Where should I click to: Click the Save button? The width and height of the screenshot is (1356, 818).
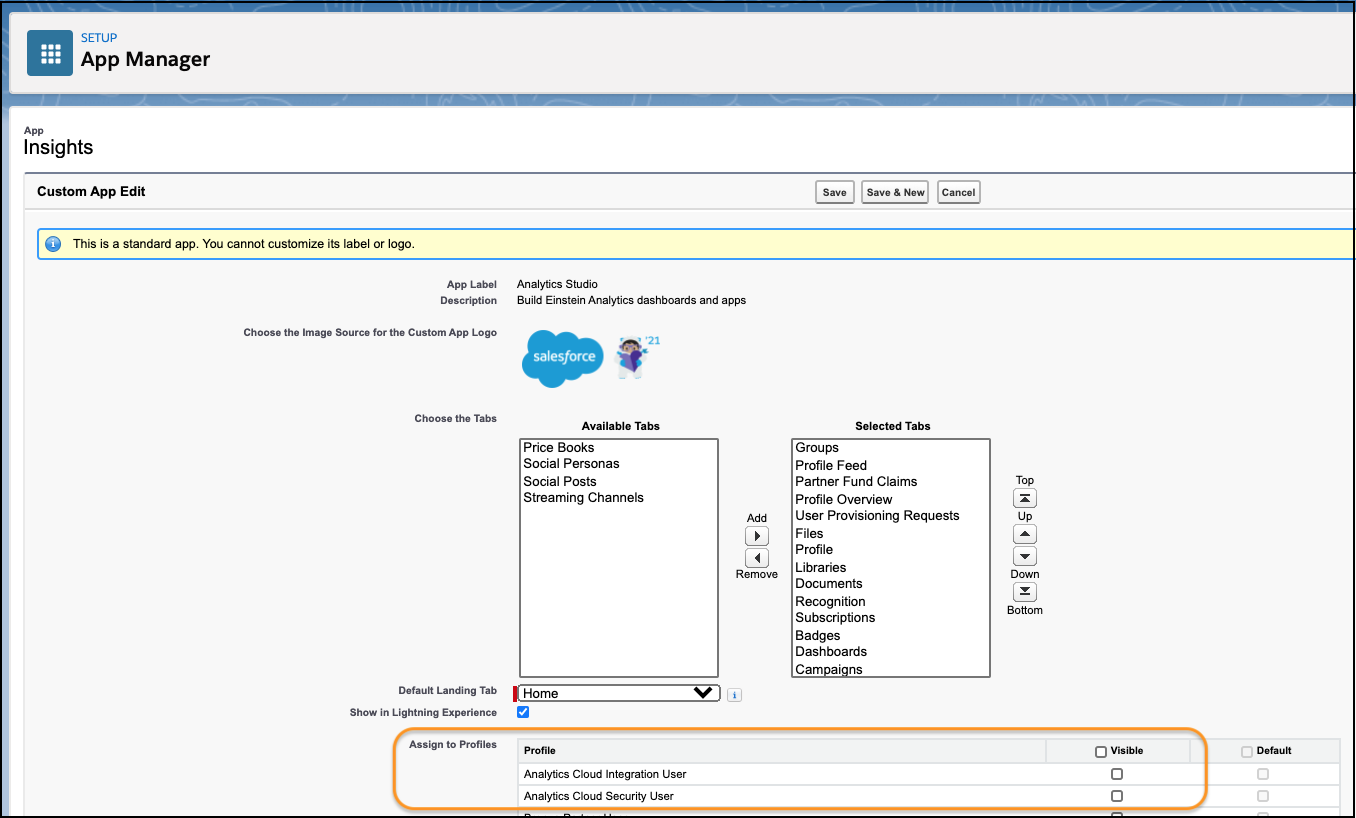(x=835, y=192)
